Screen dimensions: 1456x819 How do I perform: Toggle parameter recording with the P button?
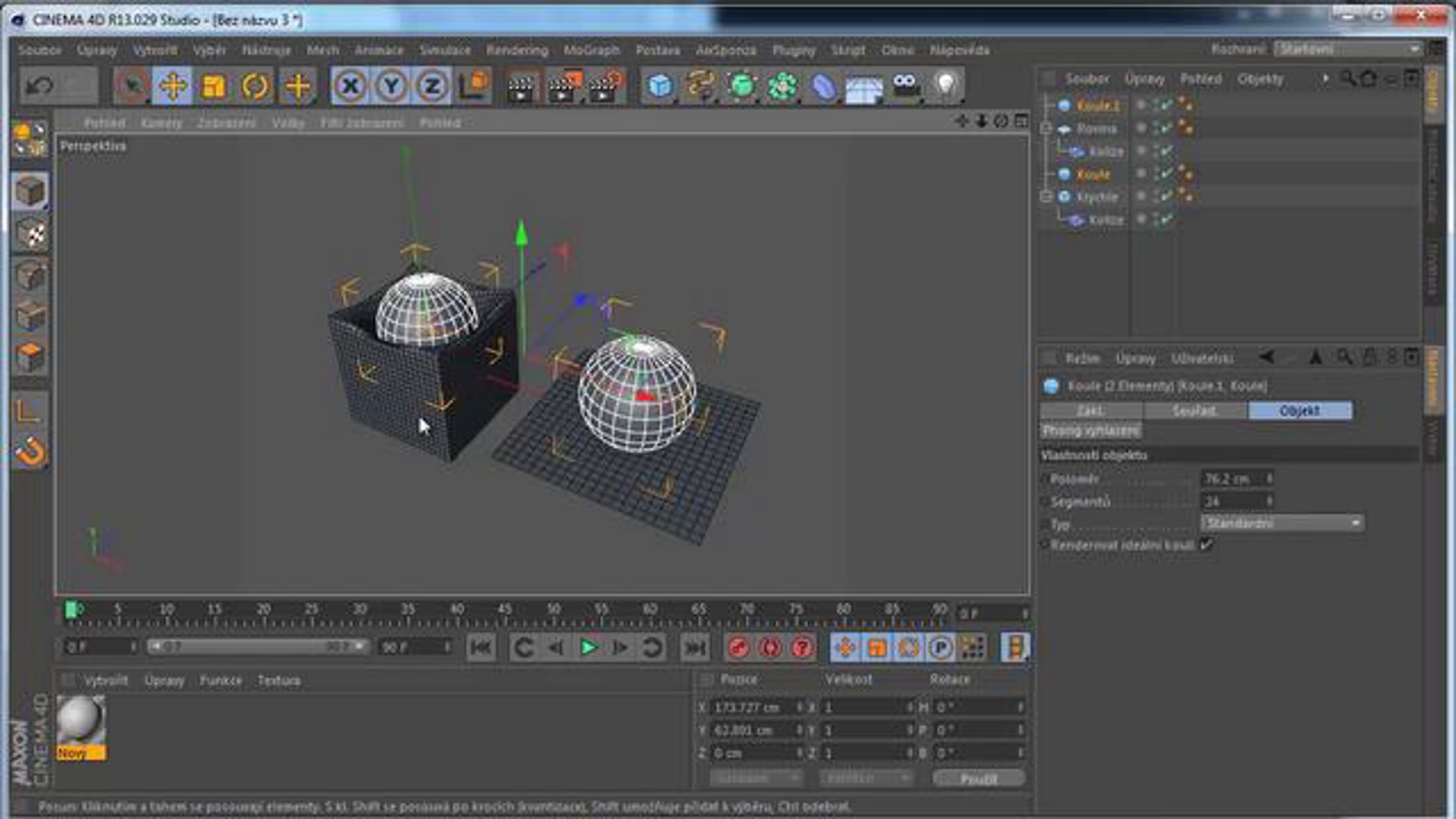tap(940, 648)
